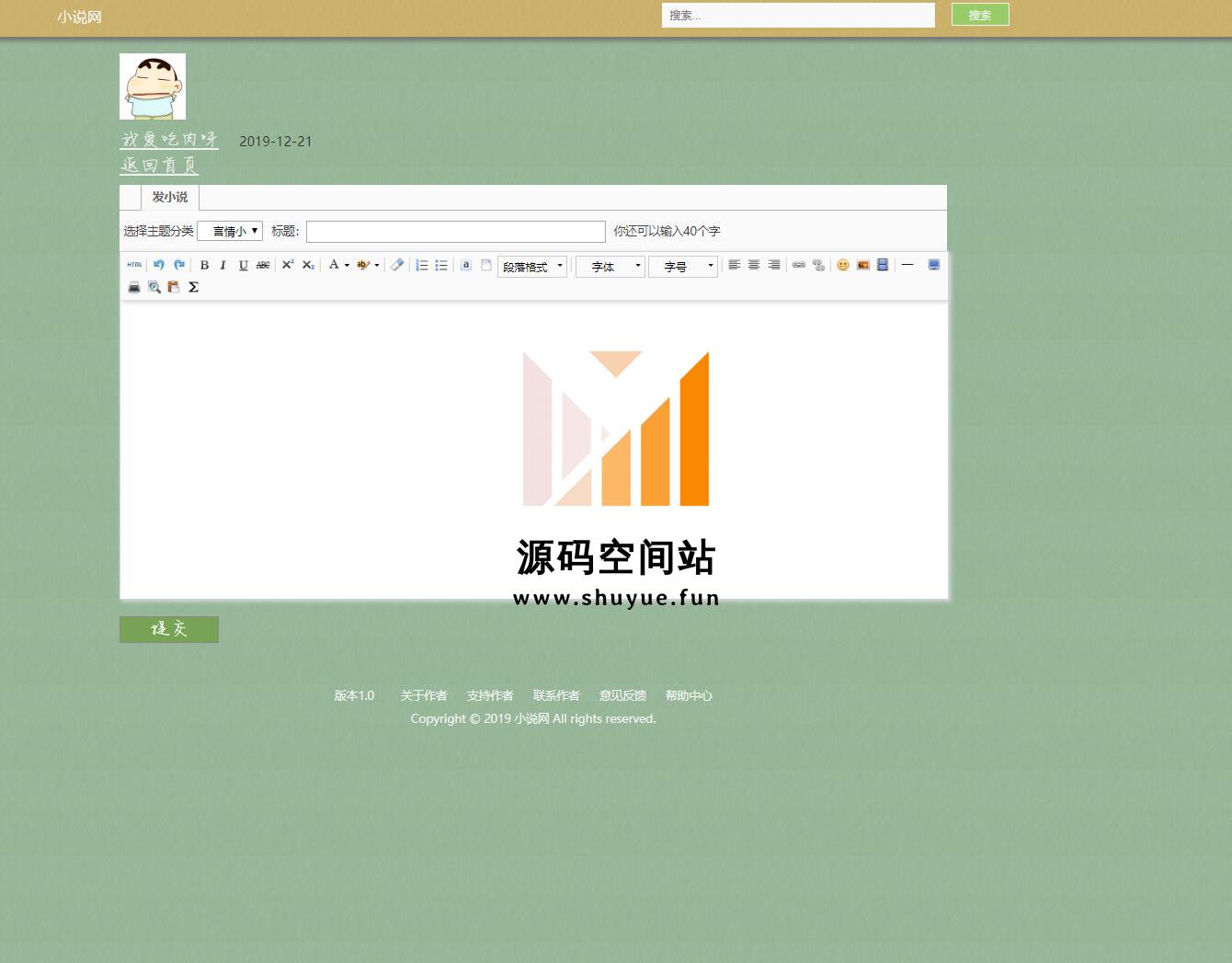Redo the last edit
Viewport: 1232px width, 963px height.
[x=179, y=265]
